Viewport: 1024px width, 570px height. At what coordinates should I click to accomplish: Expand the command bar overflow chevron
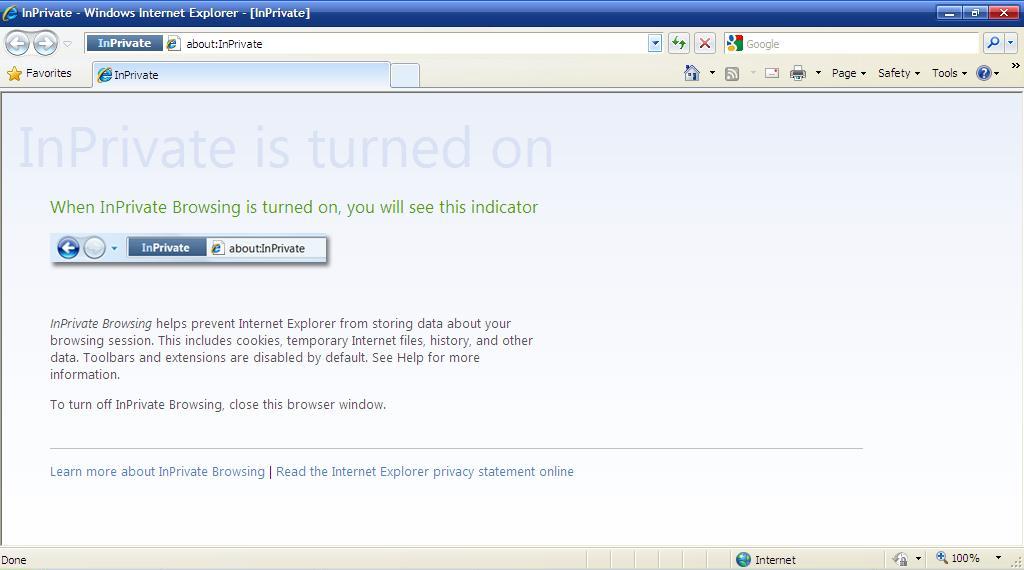pos(1016,66)
